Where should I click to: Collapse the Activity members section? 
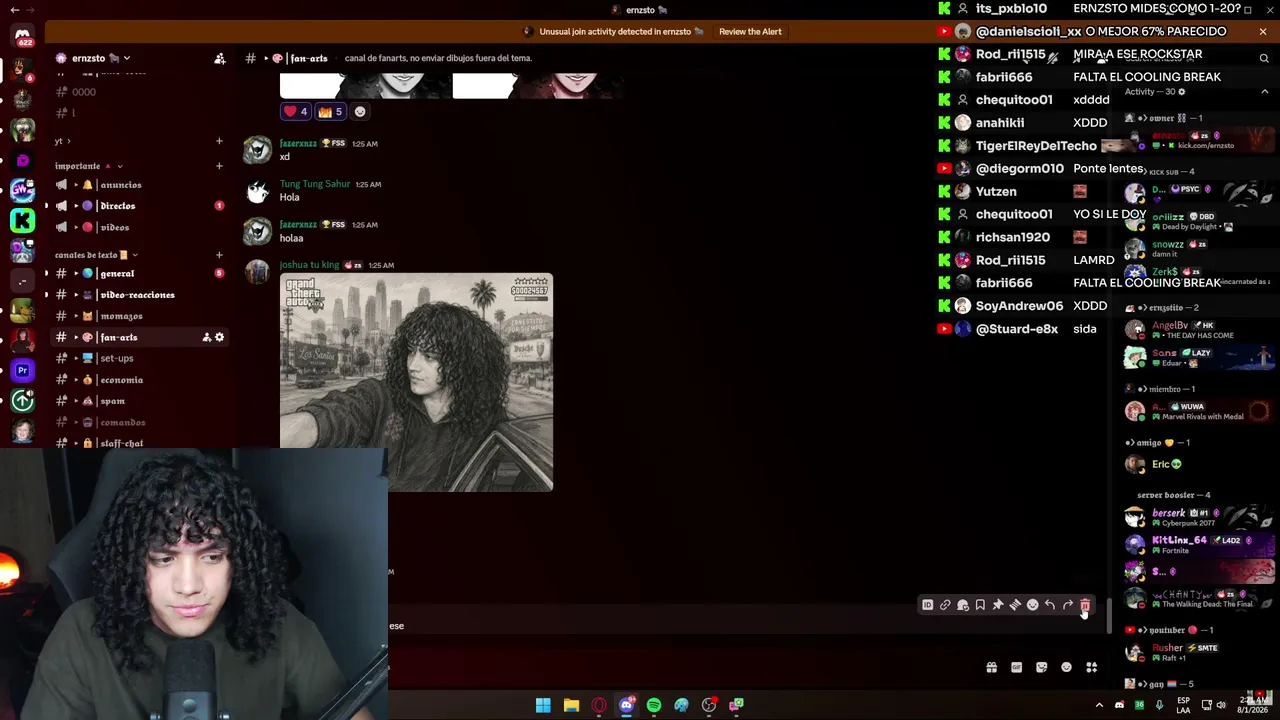(x=1264, y=92)
